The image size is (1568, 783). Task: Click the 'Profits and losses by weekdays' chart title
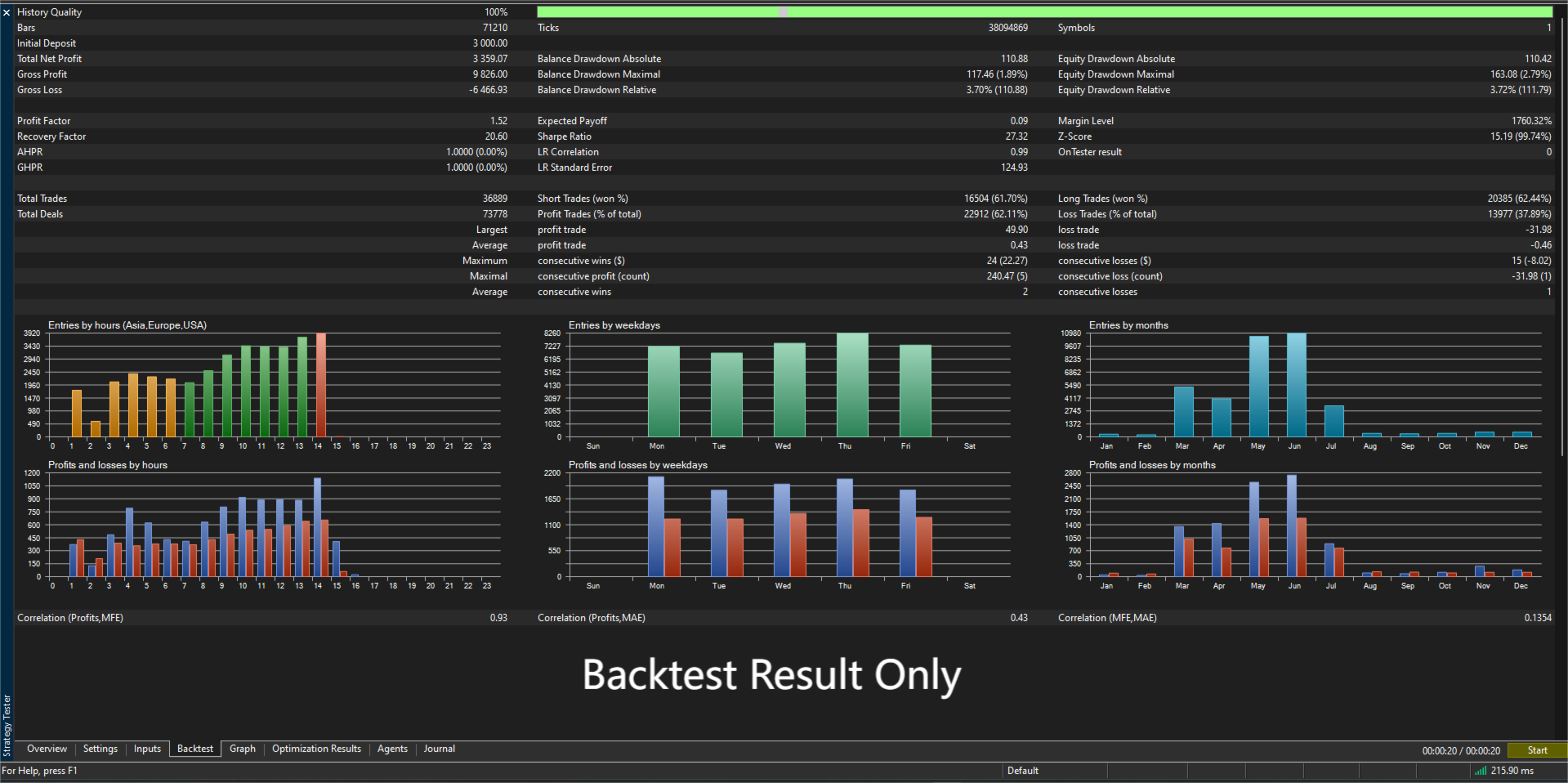(x=638, y=465)
